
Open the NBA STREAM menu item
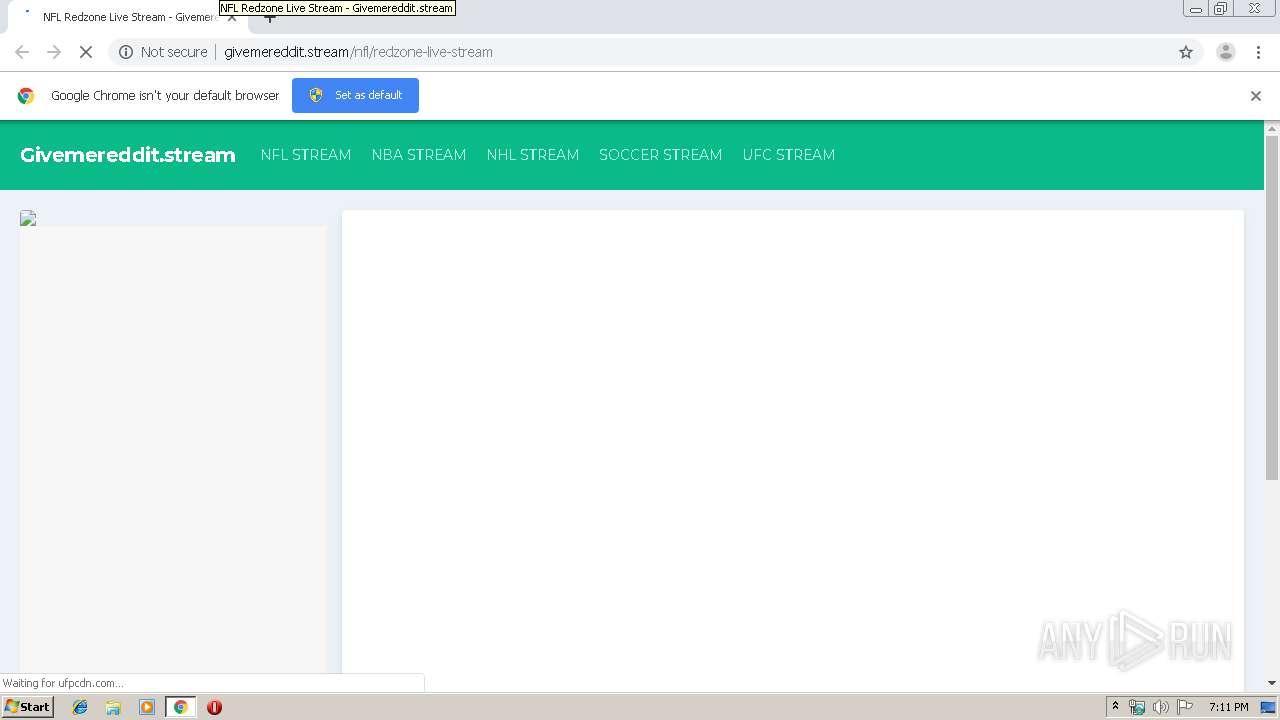click(419, 155)
